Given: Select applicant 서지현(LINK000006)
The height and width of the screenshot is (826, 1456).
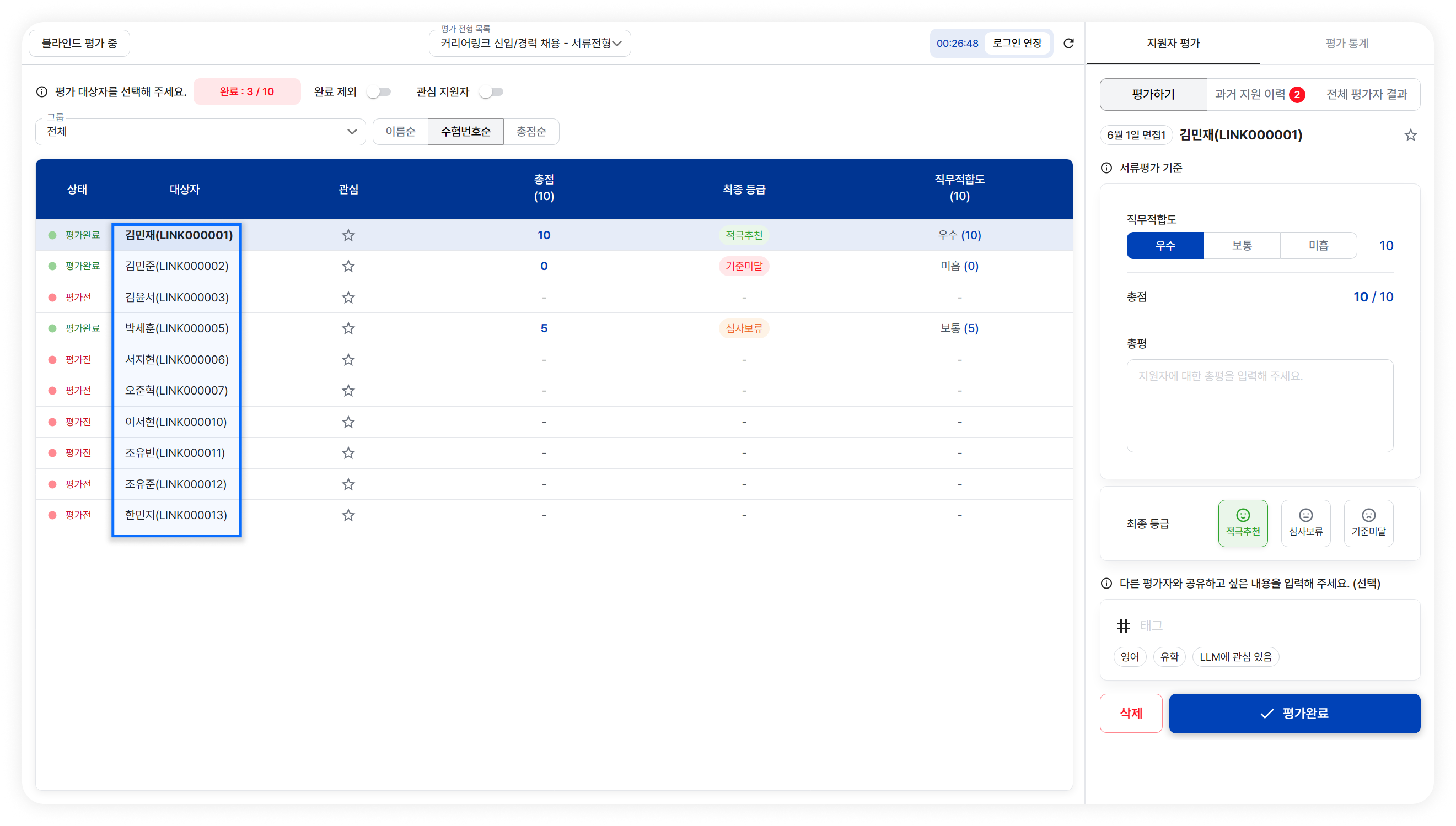Looking at the screenshot, I should point(176,360).
